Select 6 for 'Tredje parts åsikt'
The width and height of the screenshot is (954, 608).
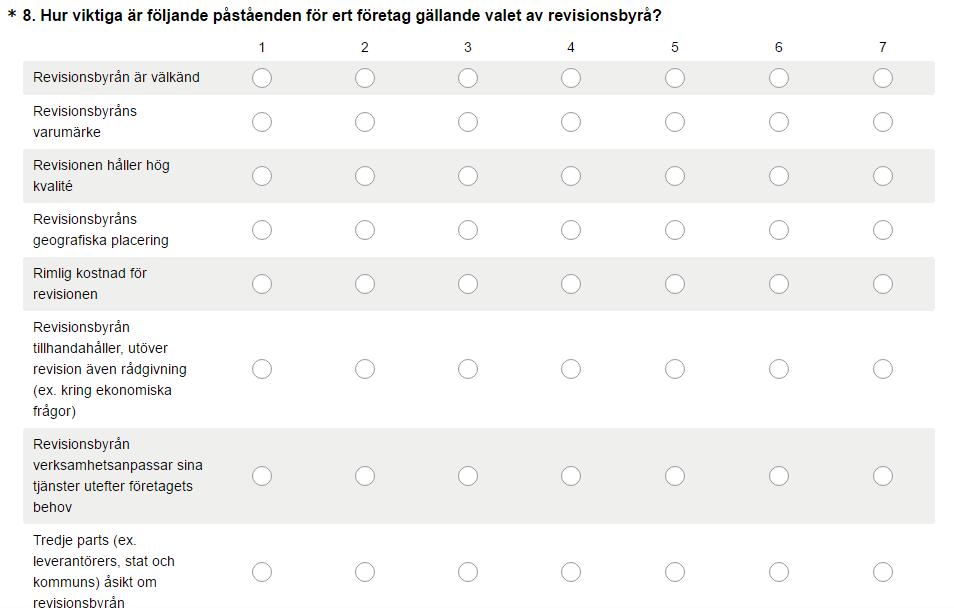pos(779,572)
